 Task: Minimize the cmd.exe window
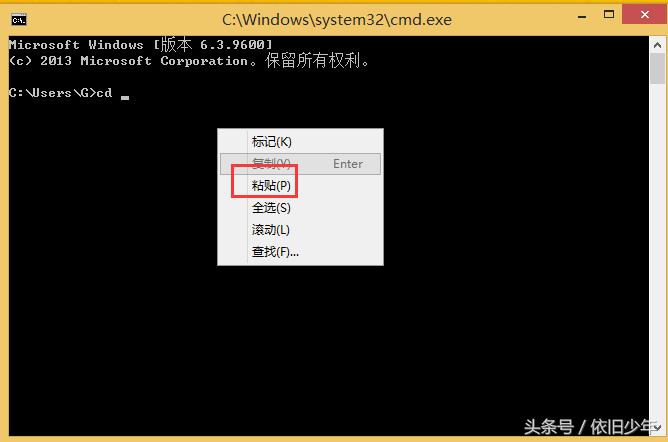pos(582,17)
